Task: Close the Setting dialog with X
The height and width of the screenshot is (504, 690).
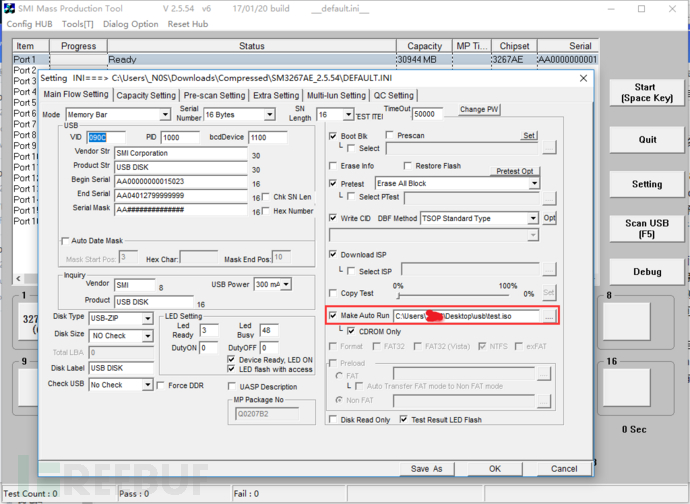Action: pos(583,78)
